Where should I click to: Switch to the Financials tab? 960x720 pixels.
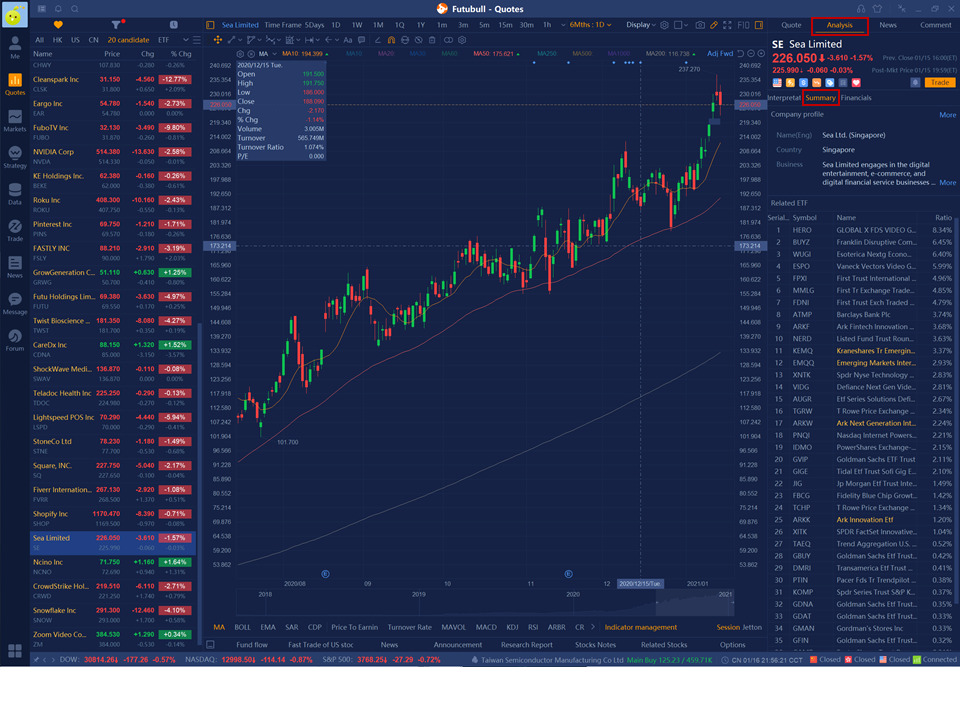pos(856,98)
